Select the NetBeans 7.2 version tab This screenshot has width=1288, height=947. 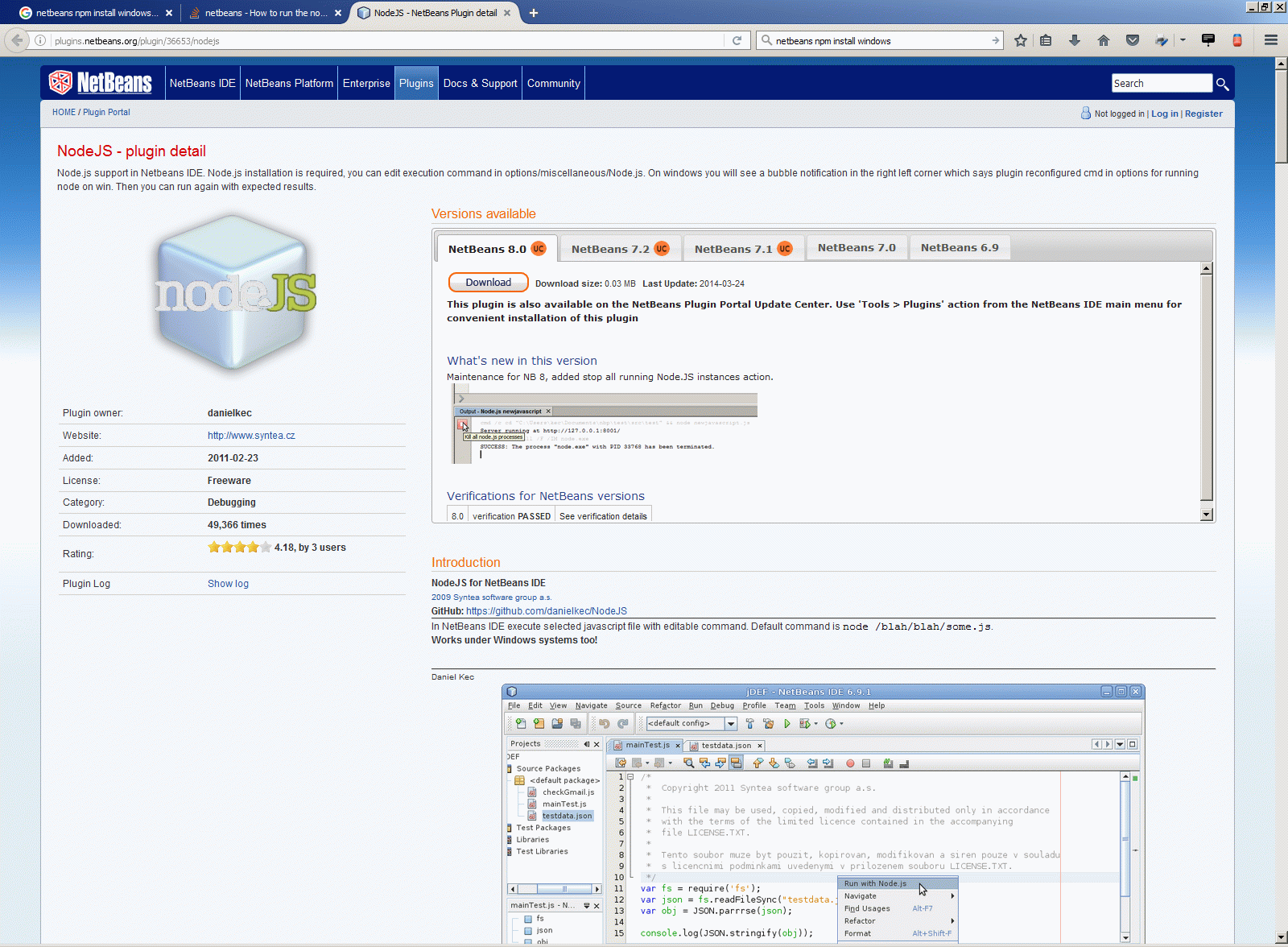click(620, 249)
